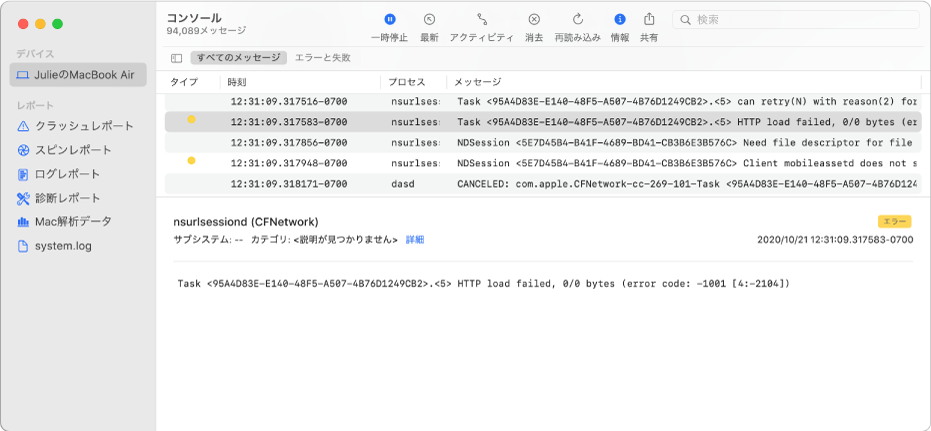
Task: Toggle the sidebar filter icon beside すべてのメッセージ
Action: (x=176, y=58)
